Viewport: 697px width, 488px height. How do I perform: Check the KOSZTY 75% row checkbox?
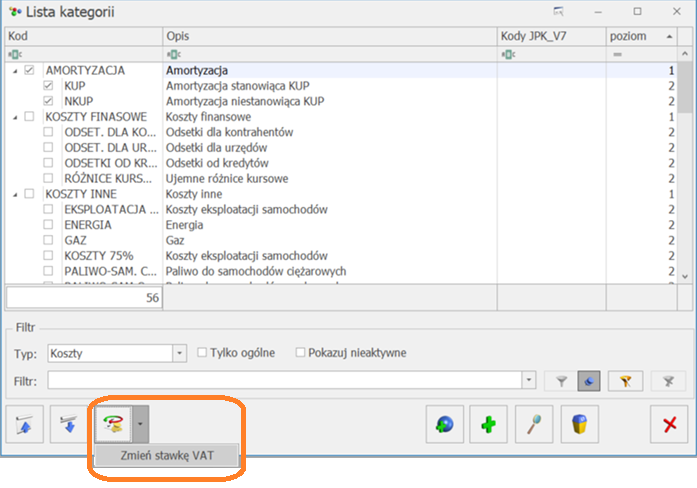click(x=48, y=256)
